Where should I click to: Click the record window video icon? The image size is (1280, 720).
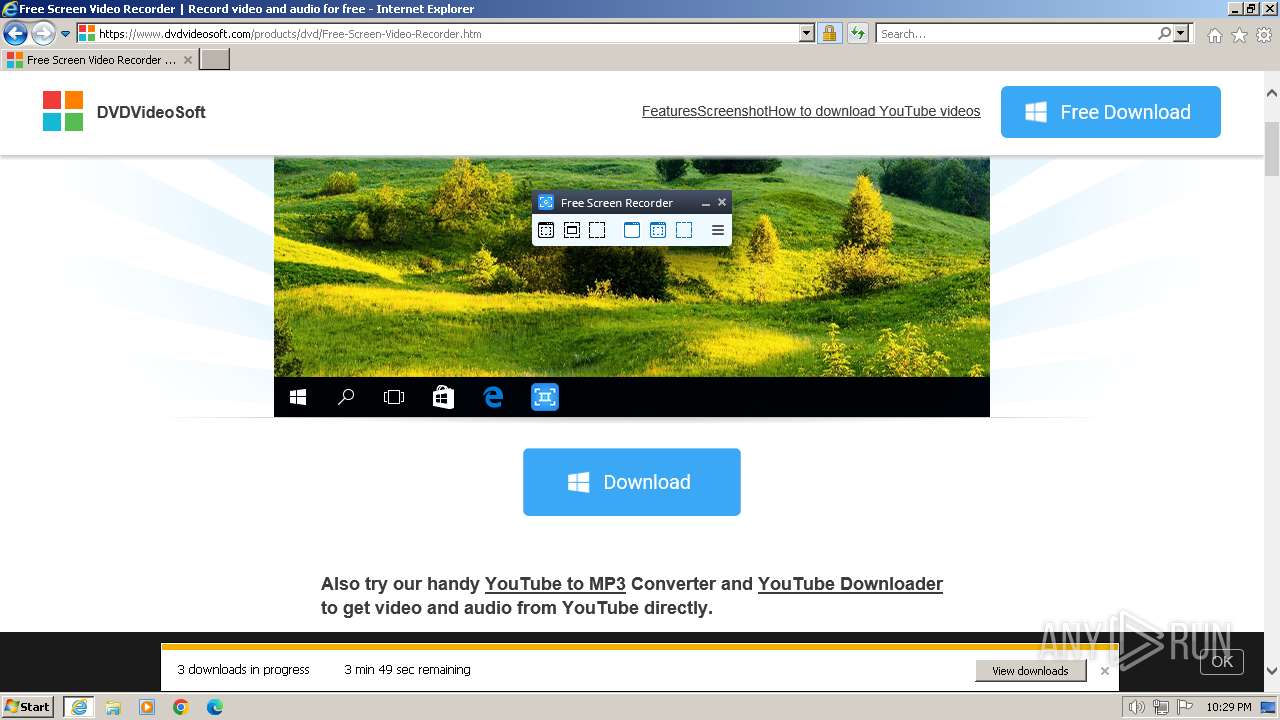632,230
